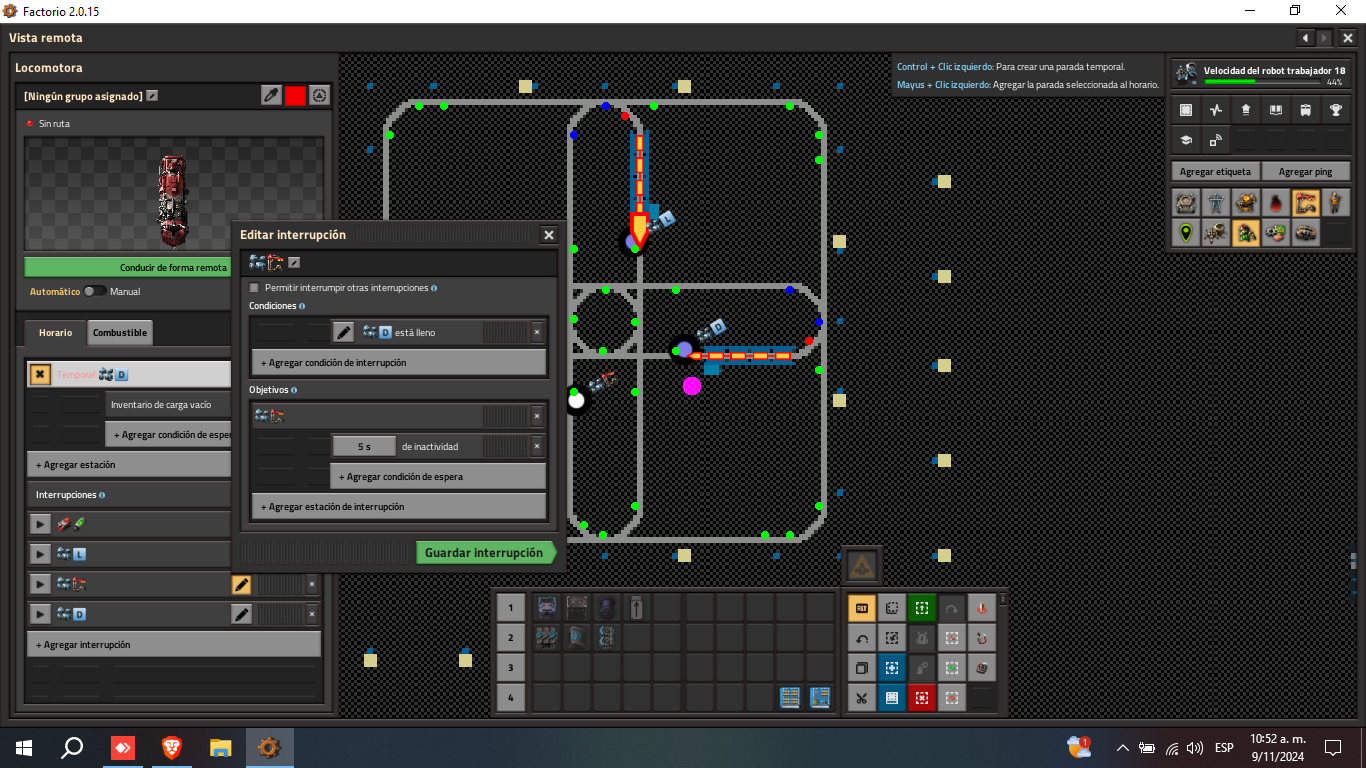Click the Conducir de forma remota button
This screenshot has width=1366, height=768.
point(128,267)
